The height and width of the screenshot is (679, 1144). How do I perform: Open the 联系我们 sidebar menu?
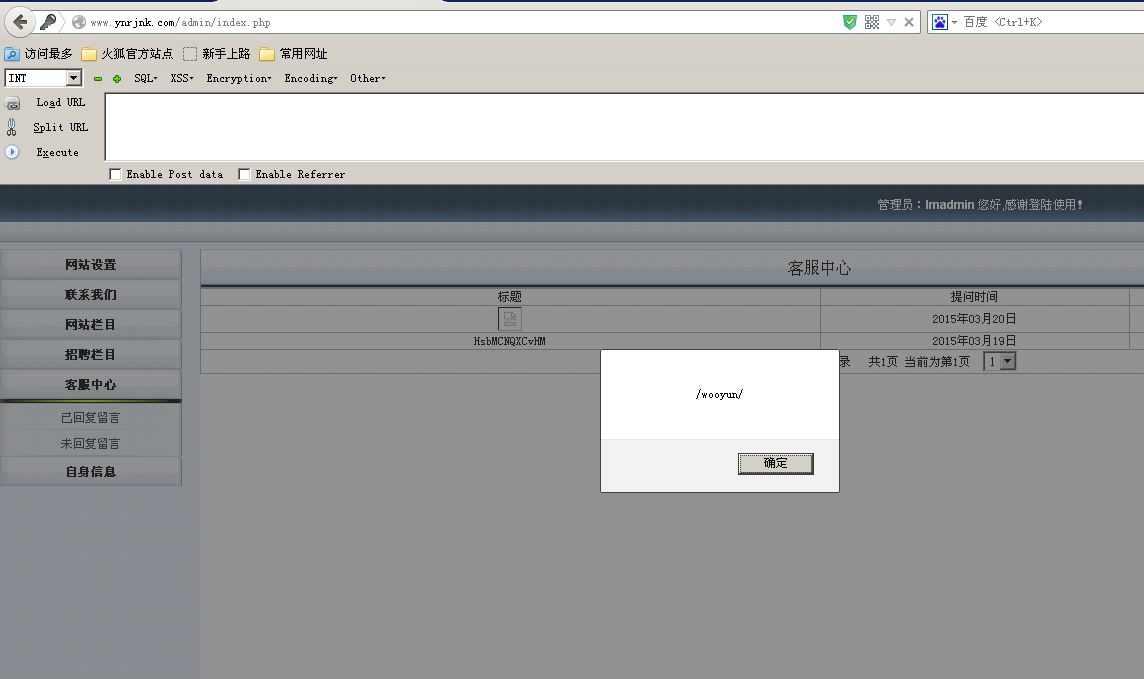point(90,295)
